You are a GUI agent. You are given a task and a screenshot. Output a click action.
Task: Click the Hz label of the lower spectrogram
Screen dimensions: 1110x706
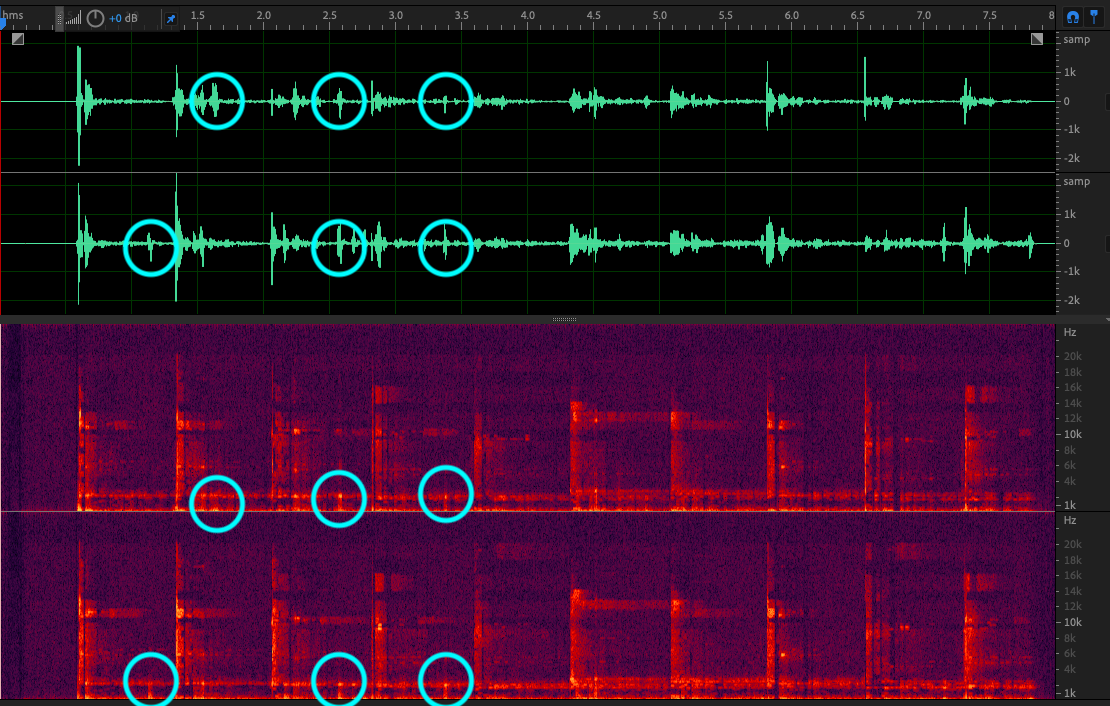(1070, 521)
